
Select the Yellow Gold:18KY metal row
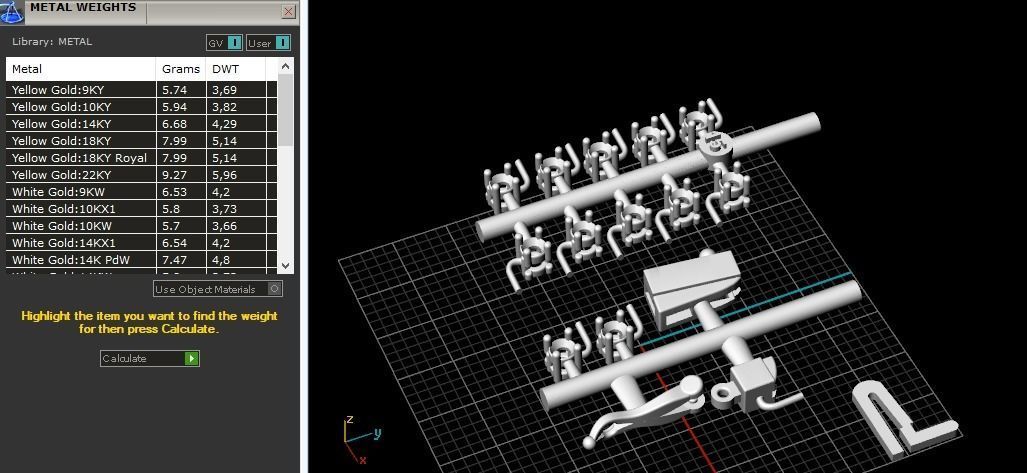(141, 141)
